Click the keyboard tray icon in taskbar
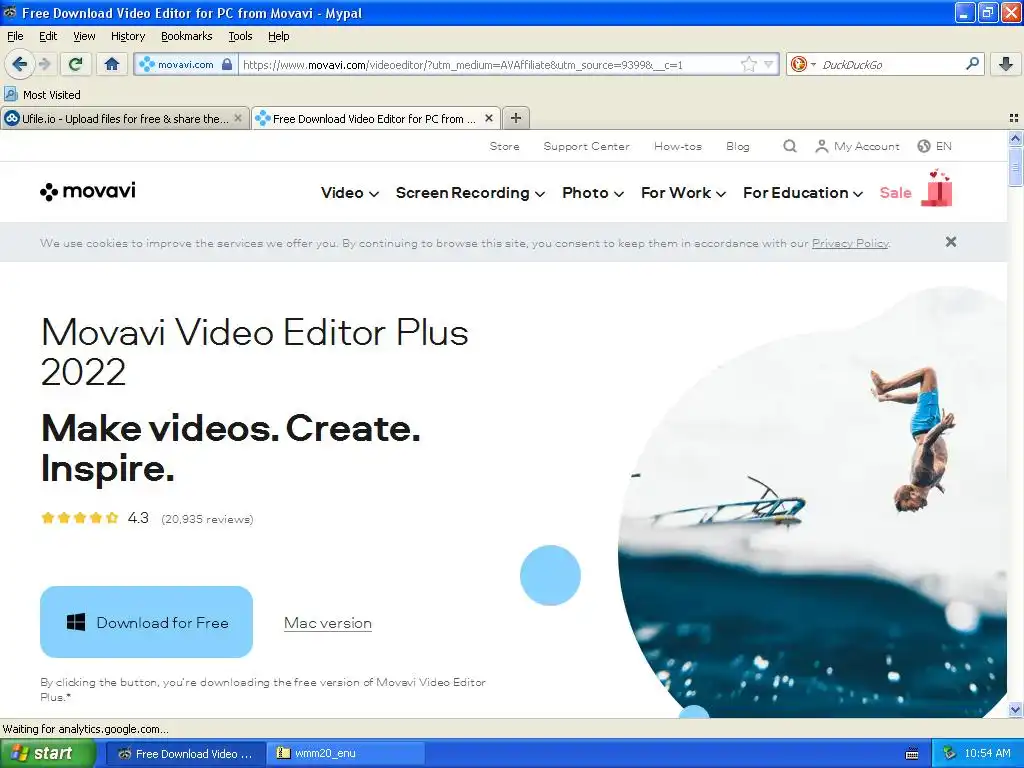The width and height of the screenshot is (1024, 768). [x=912, y=754]
